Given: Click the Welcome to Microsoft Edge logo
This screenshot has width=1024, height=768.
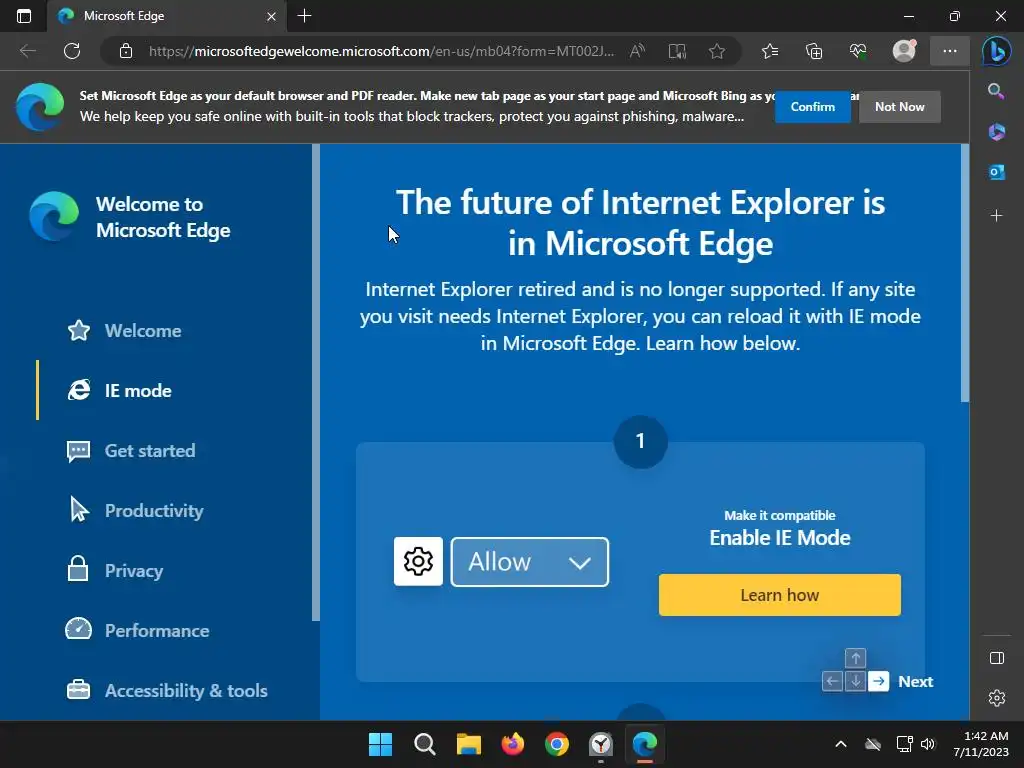Looking at the screenshot, I should 54,216.
